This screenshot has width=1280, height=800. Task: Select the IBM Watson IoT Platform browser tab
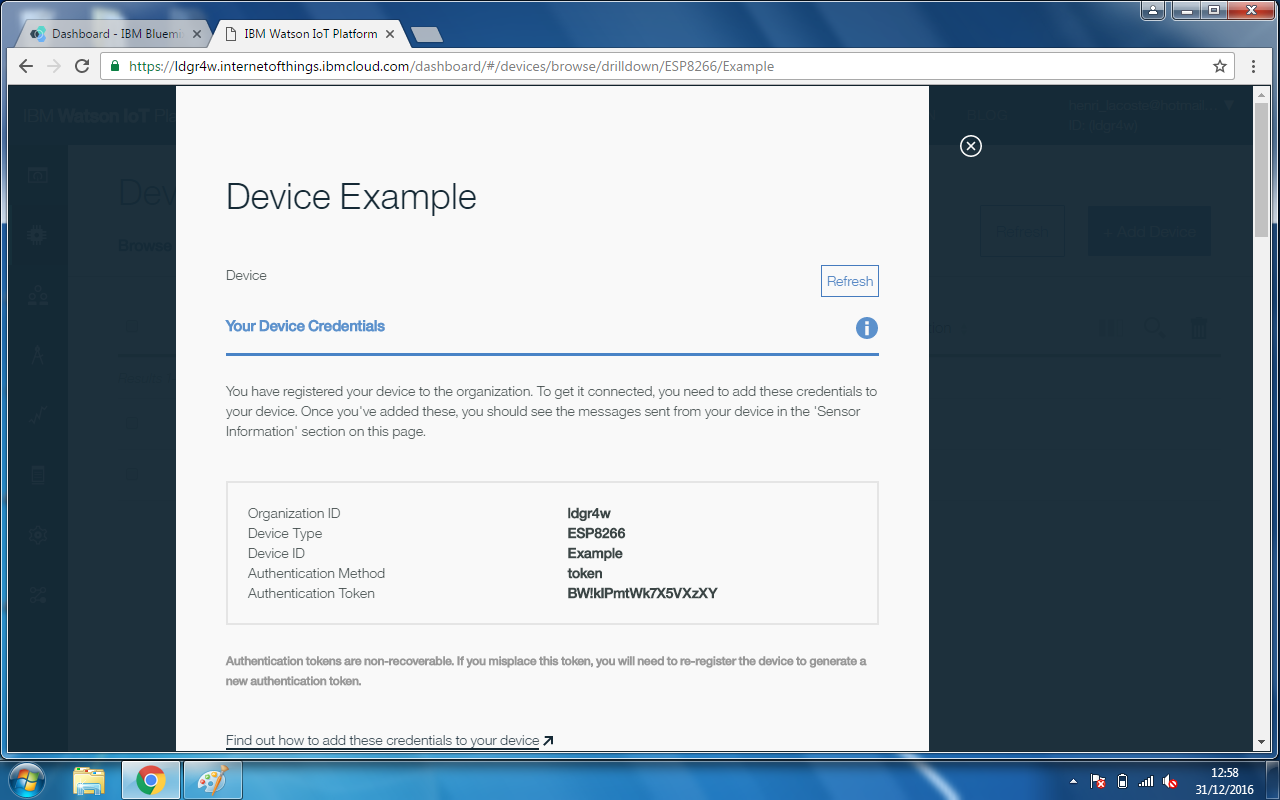(310, 34)
